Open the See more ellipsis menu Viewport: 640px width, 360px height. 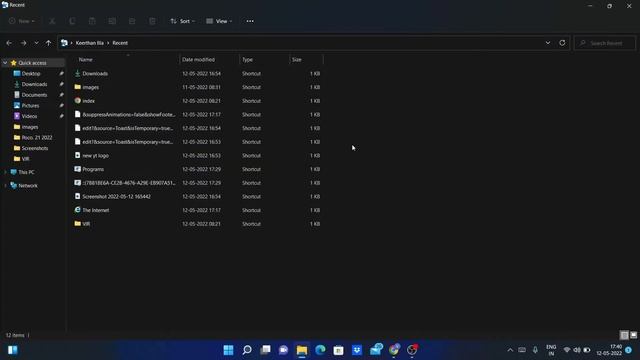[x=250, y=21]
